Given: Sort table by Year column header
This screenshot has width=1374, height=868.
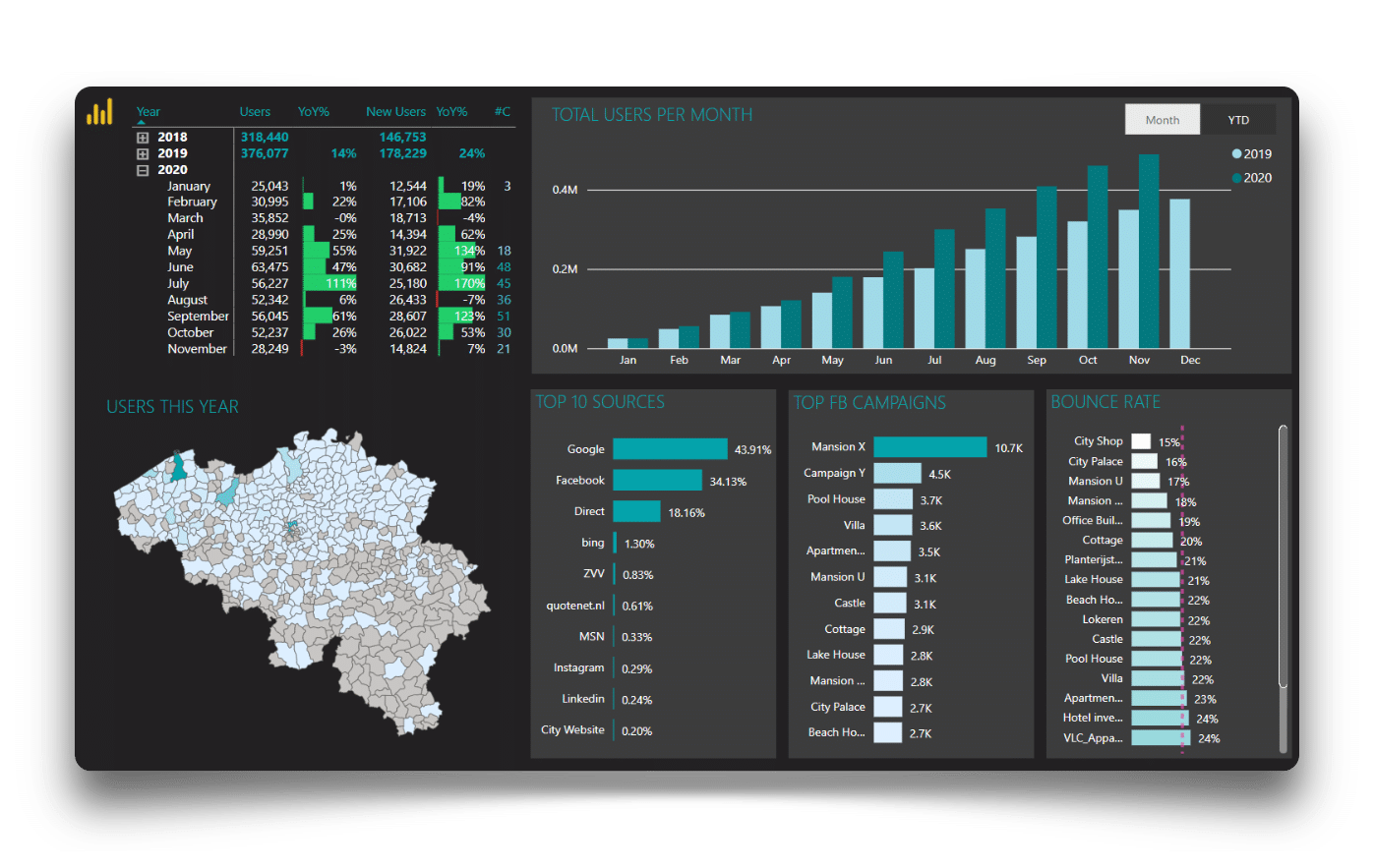Looking at the screenshot, I should click(149, 112).
